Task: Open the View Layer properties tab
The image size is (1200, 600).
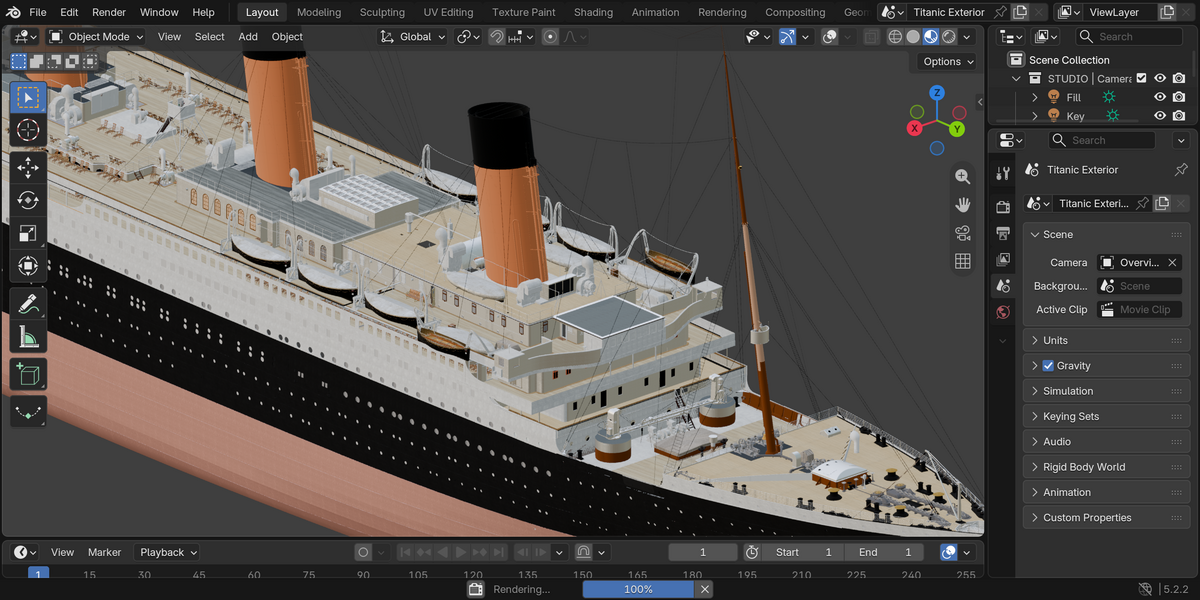Action: click(1003, 260)
